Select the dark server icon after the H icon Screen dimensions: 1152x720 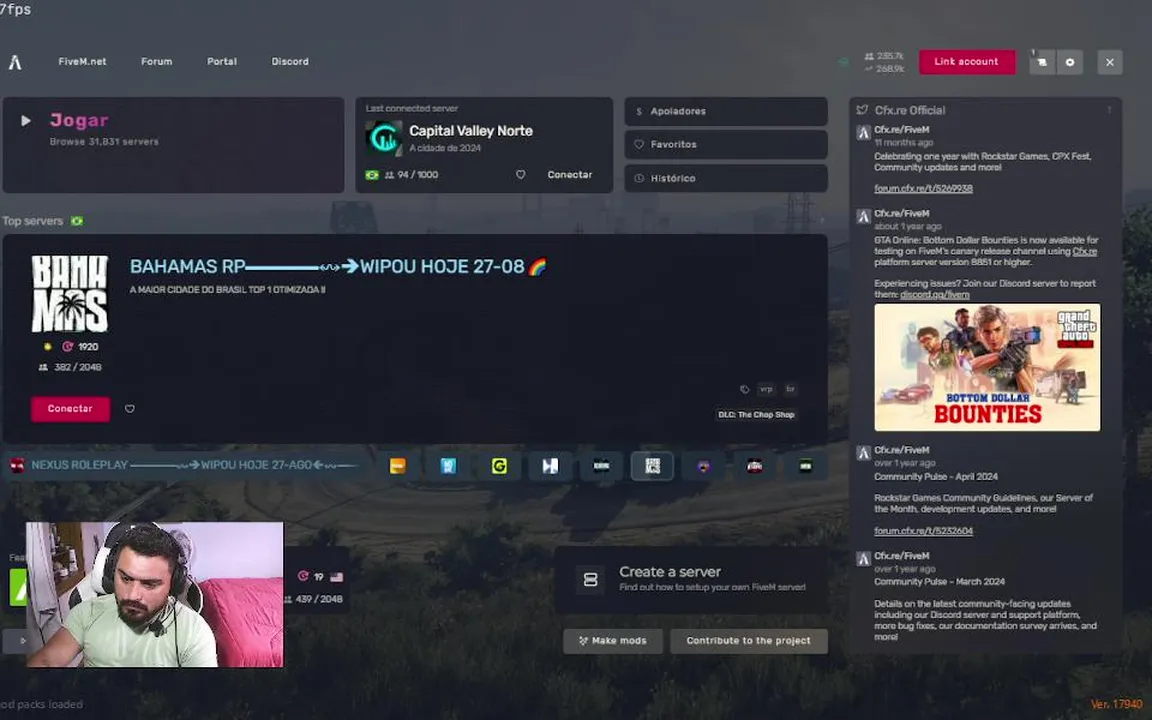(601, 467)
